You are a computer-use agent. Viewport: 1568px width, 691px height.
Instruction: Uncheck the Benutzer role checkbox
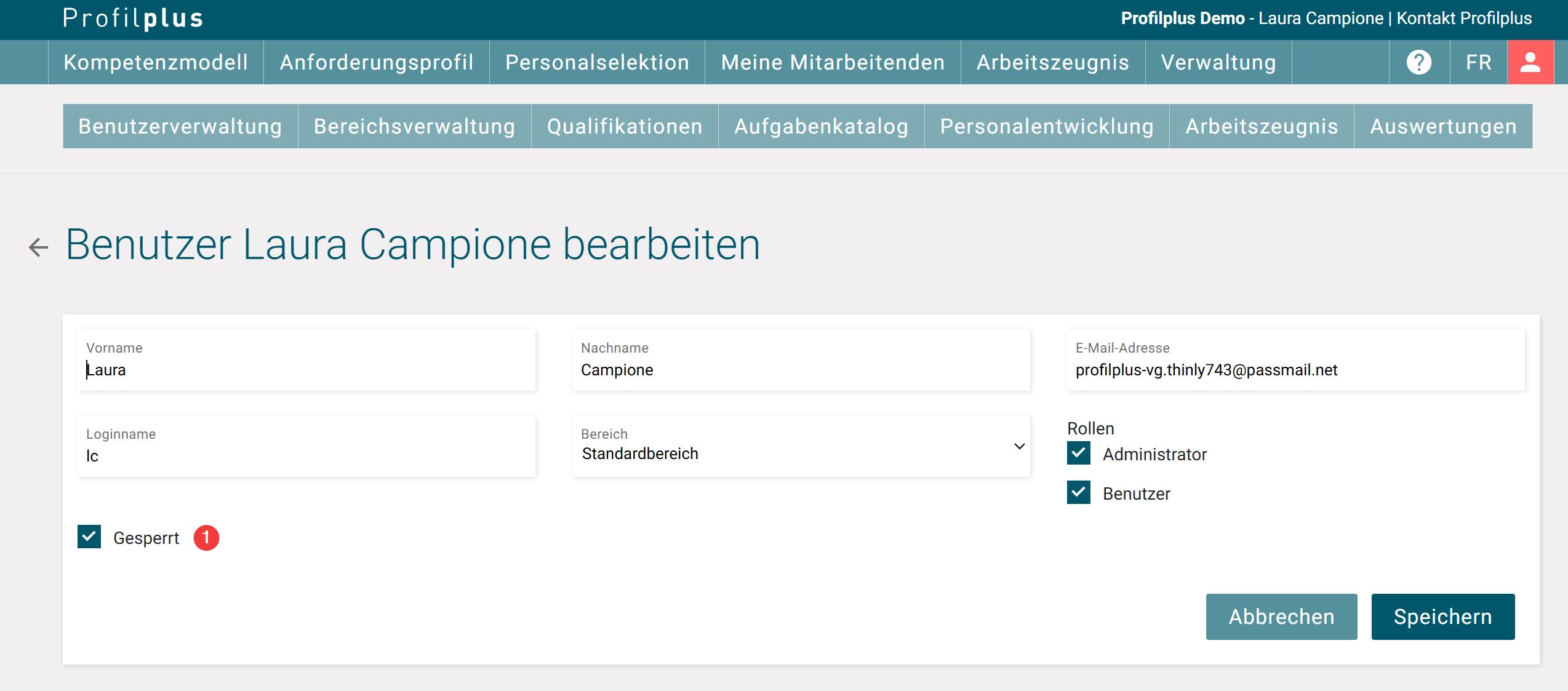(1078, 493)
